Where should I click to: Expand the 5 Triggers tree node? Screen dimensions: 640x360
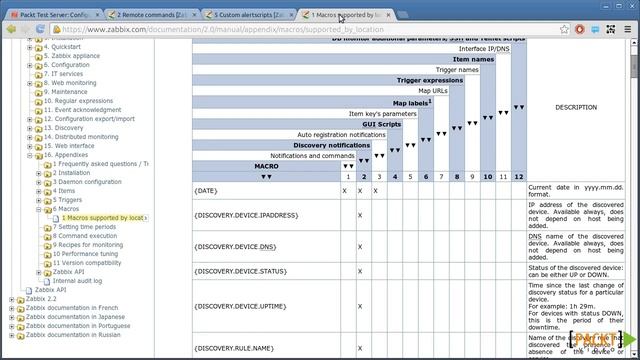tap(39, 200)
